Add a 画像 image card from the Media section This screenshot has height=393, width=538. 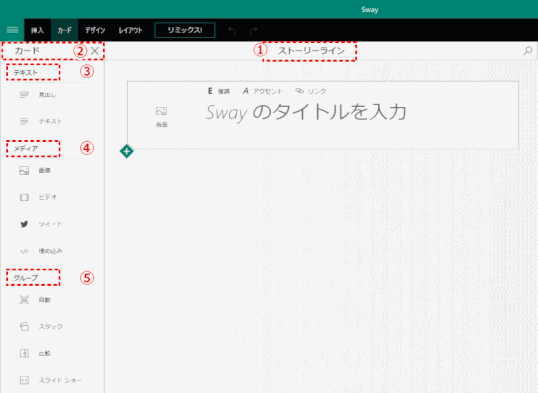pyautogui.click(x=35, y=171)
